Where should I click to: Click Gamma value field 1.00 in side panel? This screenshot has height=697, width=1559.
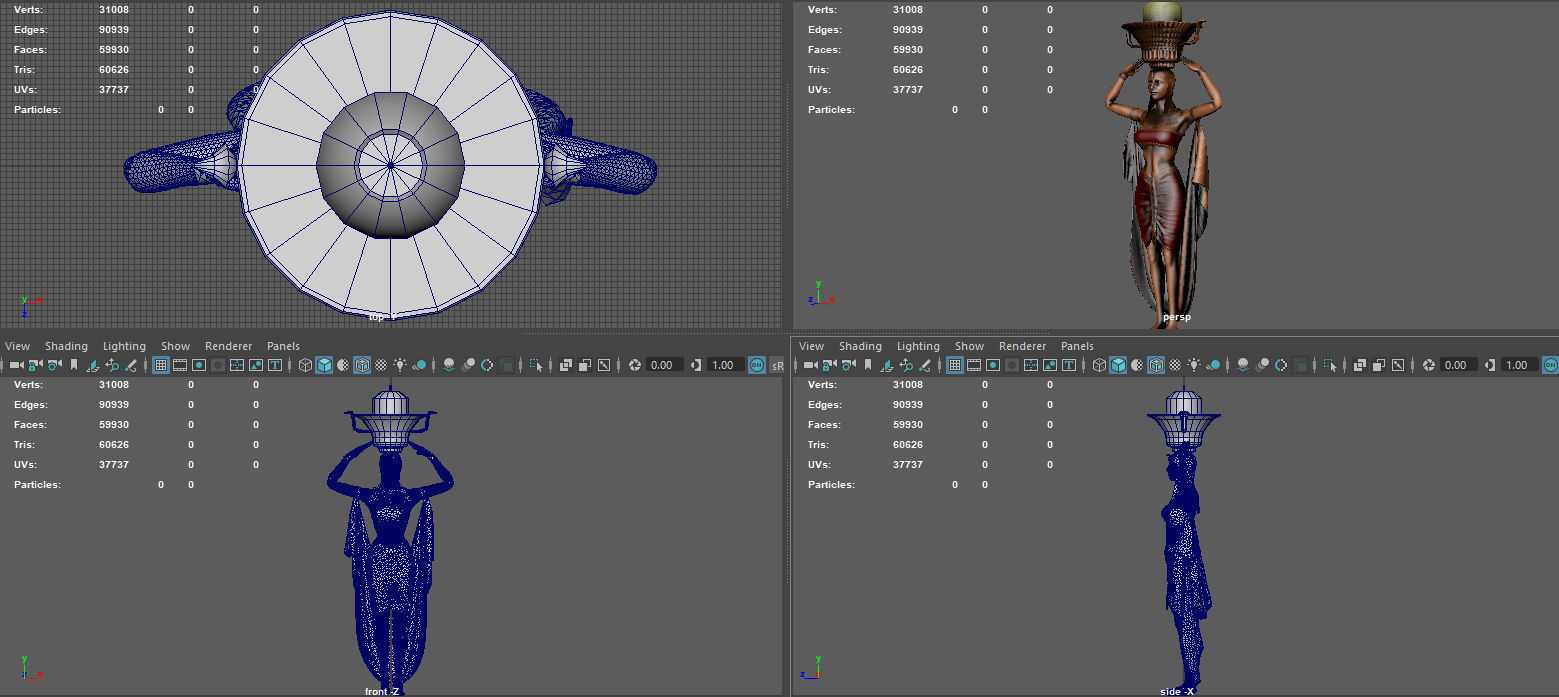(x=1520, y=365)
